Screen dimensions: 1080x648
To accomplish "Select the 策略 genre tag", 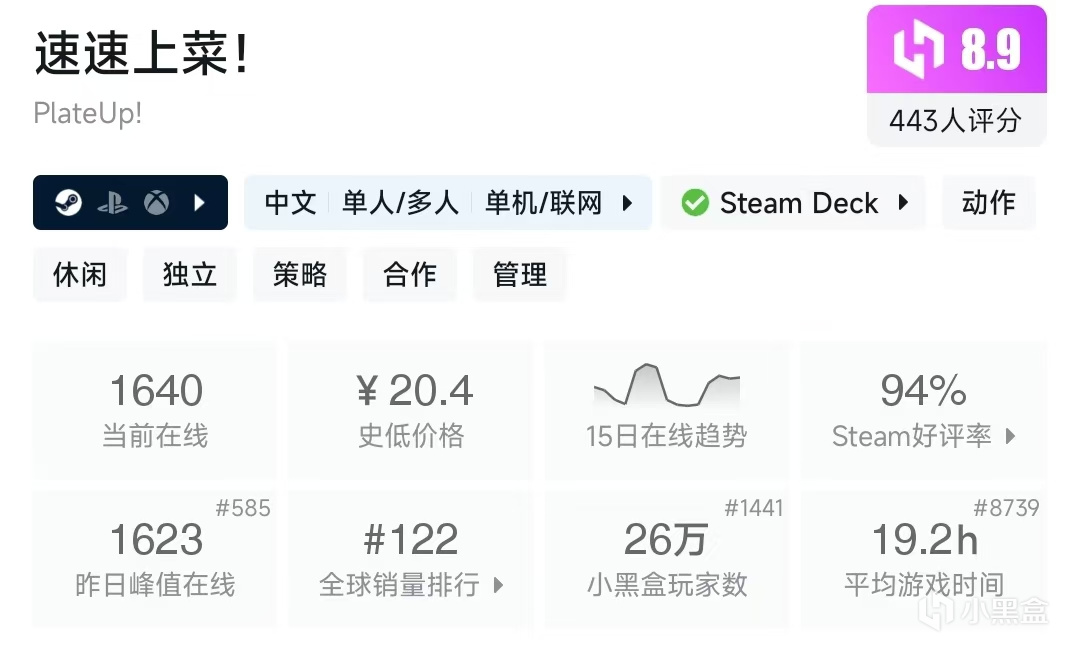I will coord(300,274).
